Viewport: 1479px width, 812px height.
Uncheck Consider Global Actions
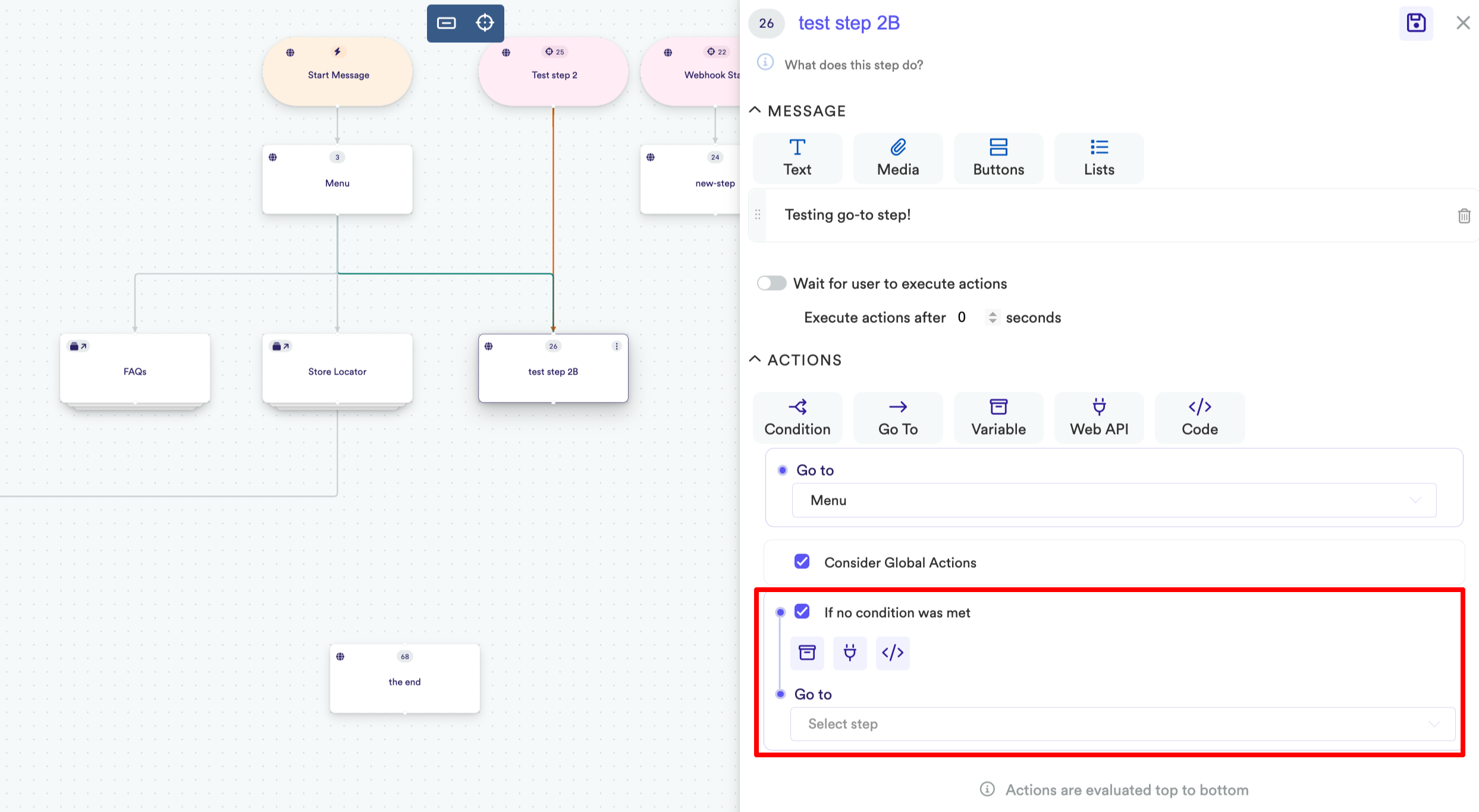tap(802, 562)
